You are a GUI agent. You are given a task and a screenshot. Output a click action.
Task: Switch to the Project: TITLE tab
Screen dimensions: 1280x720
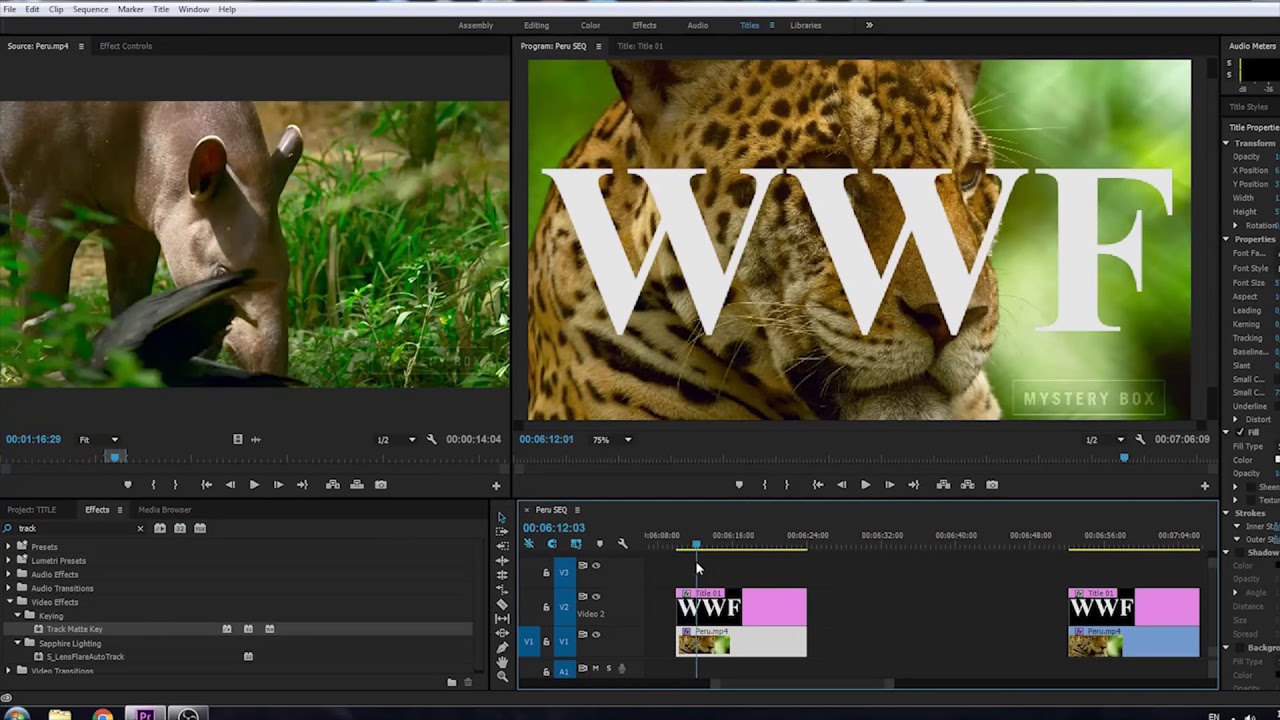32,510
